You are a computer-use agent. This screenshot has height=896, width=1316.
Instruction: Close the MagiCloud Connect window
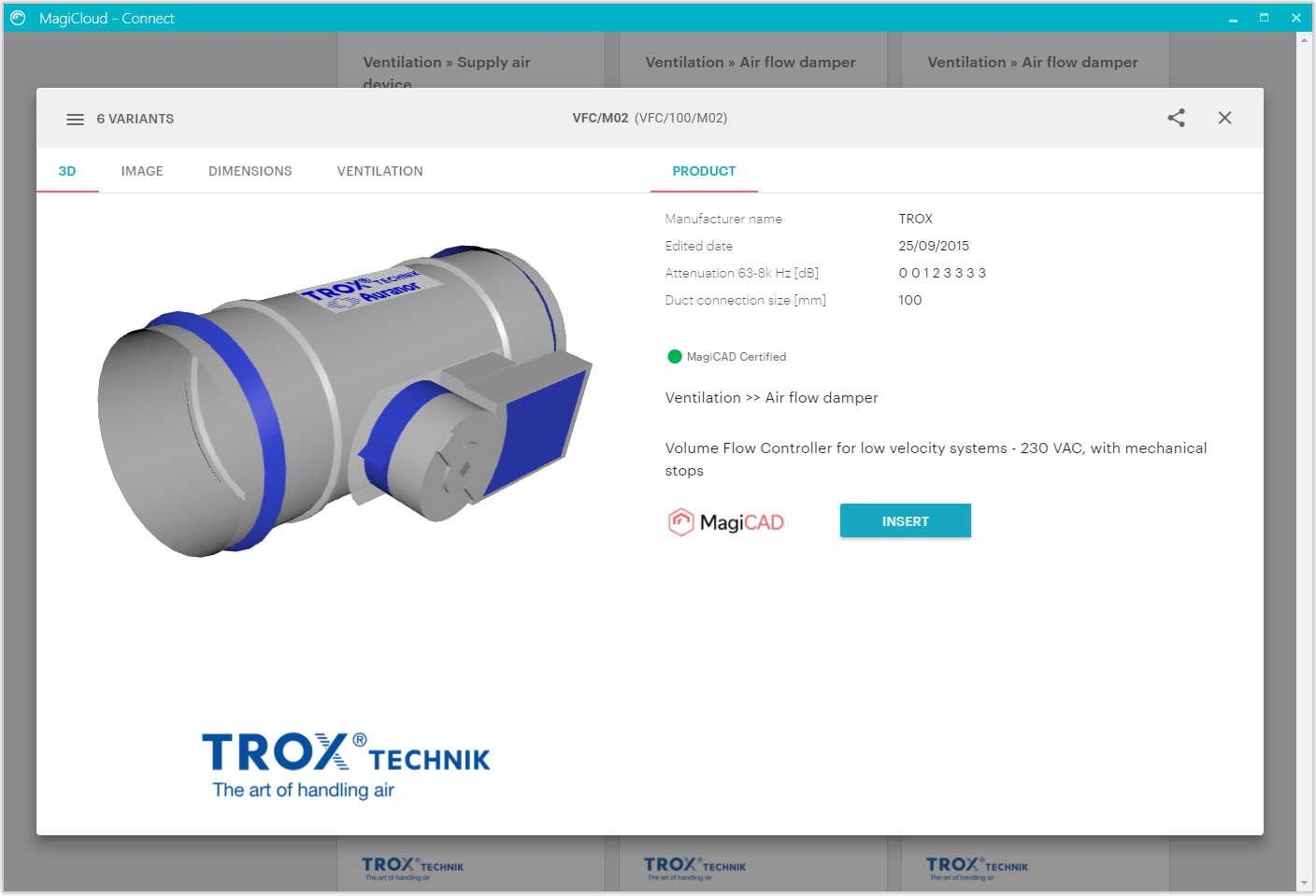[x=1295, y=18]
